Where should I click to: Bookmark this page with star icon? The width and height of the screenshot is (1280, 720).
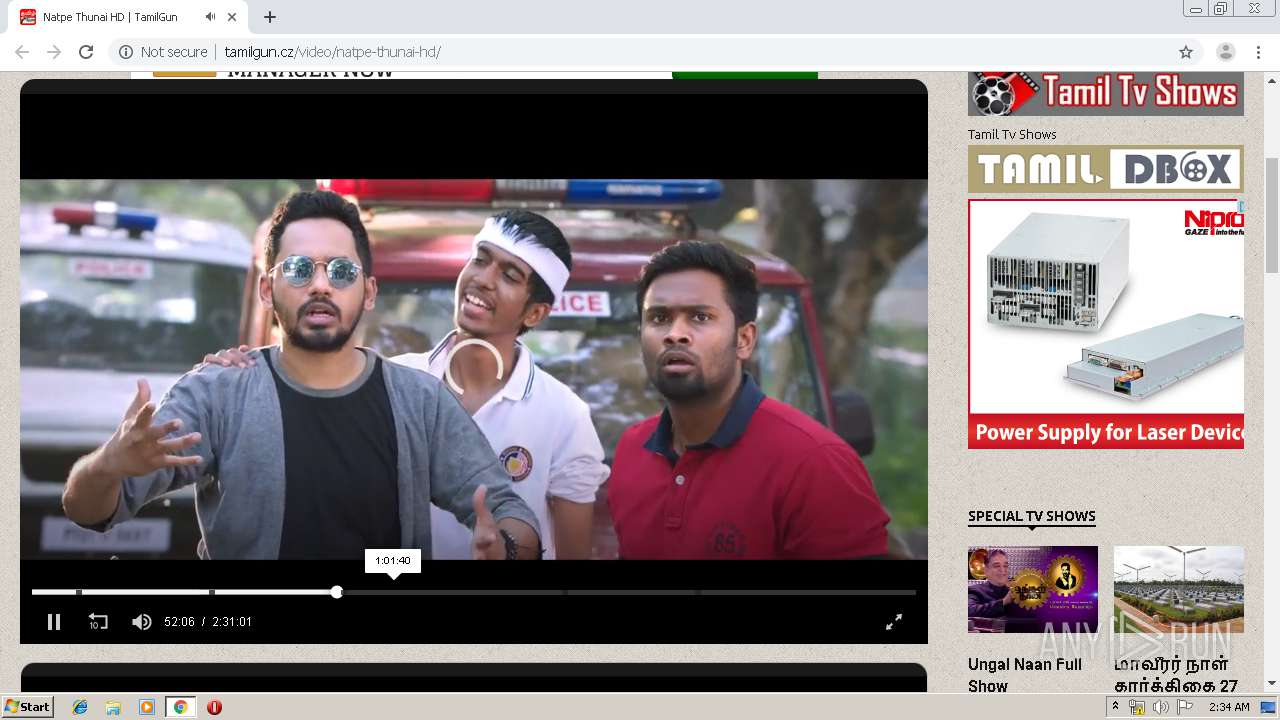(1186, 52)
